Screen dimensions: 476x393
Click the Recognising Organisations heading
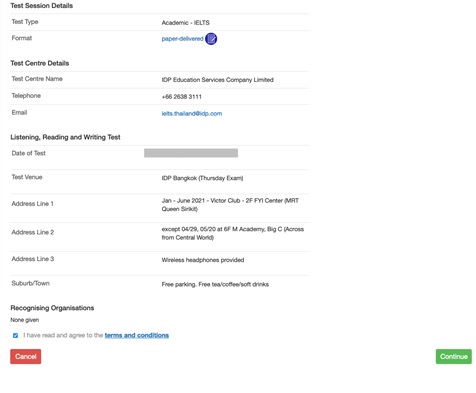52,308
